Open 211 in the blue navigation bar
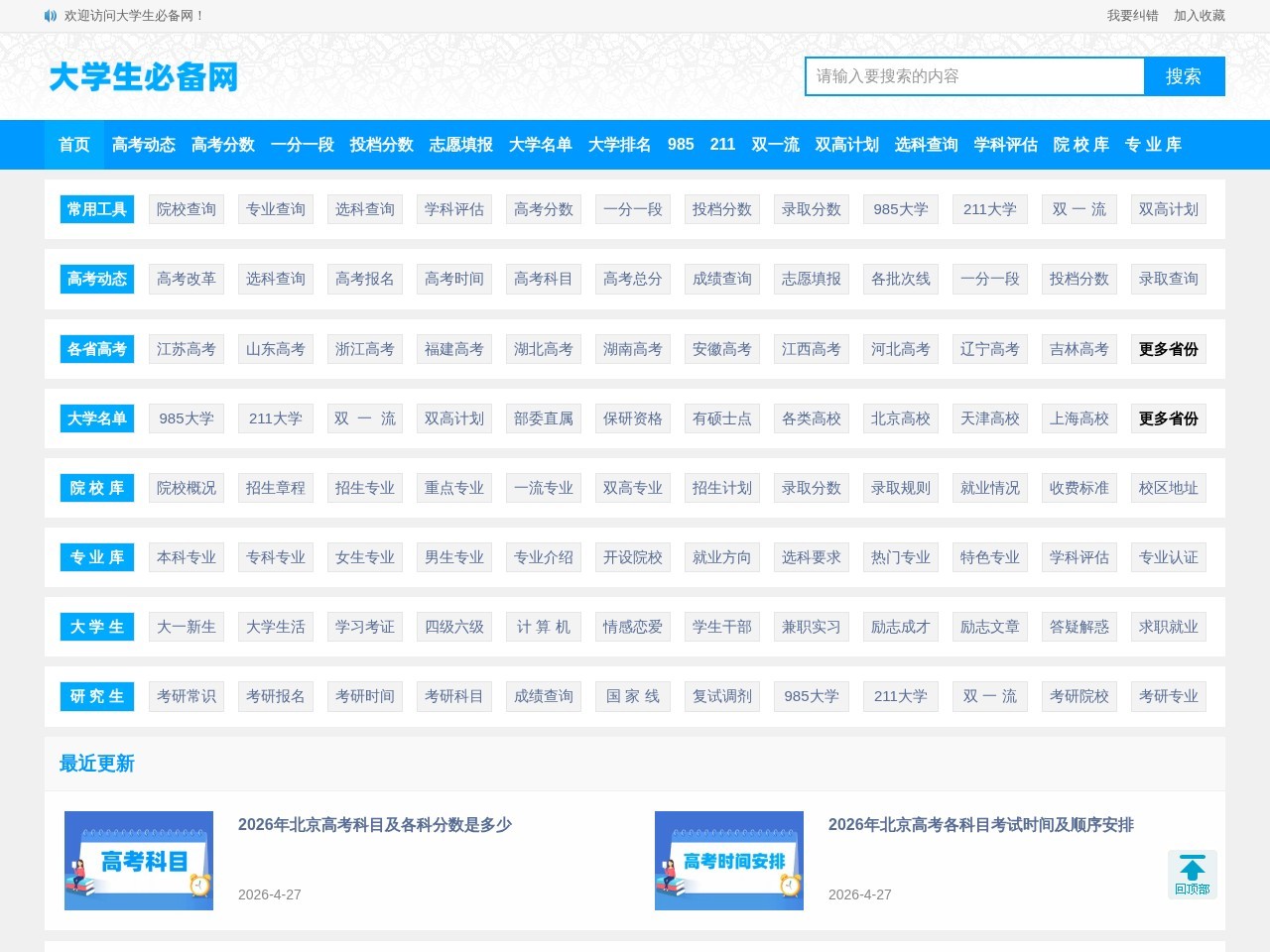This screenshot has height=952, width=1270. tap(722, 145)
